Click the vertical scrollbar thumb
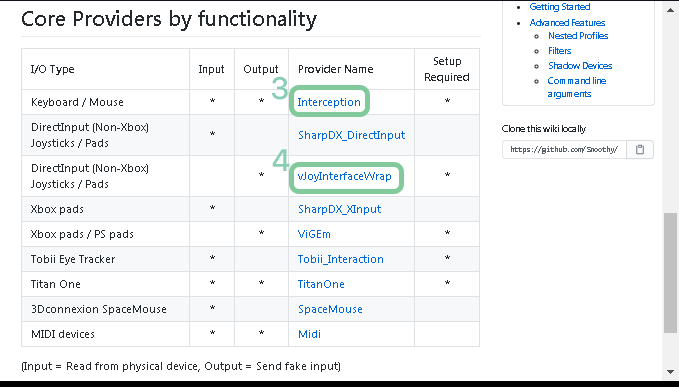The width and height of the screenshot is (679, 387). point(670,273)
